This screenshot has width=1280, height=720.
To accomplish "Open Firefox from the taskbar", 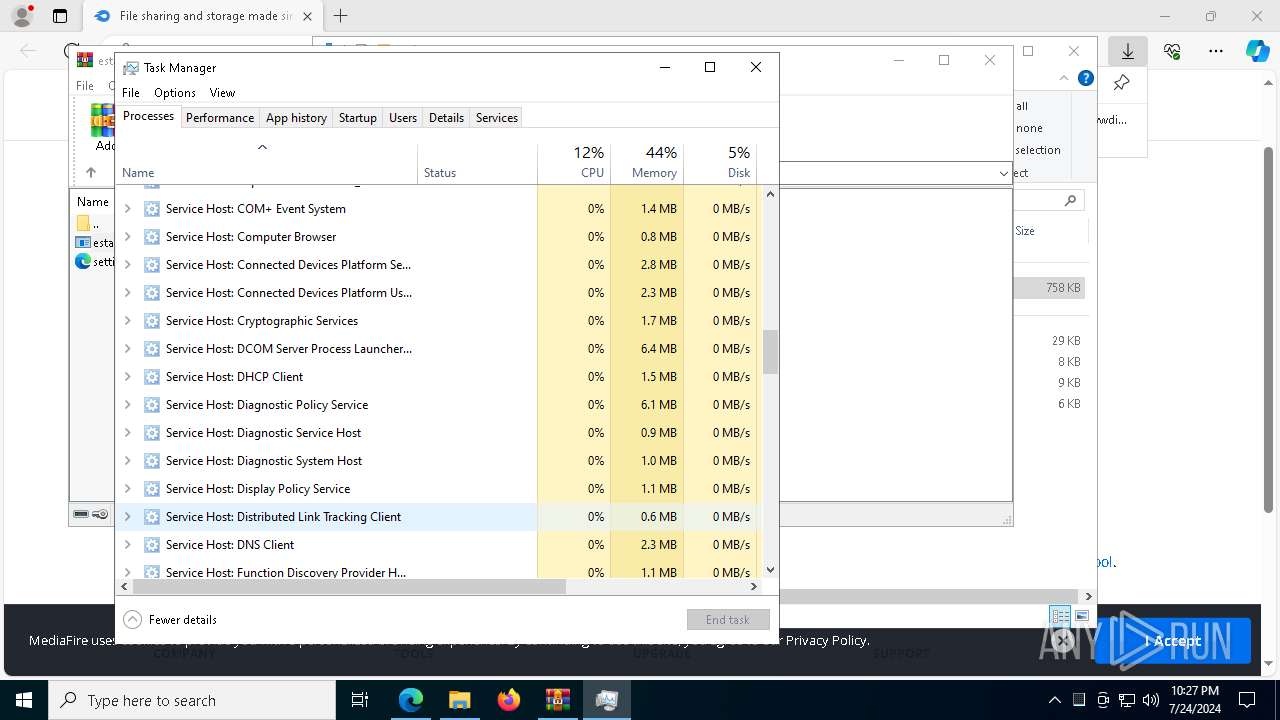I will tap(508, 700).
